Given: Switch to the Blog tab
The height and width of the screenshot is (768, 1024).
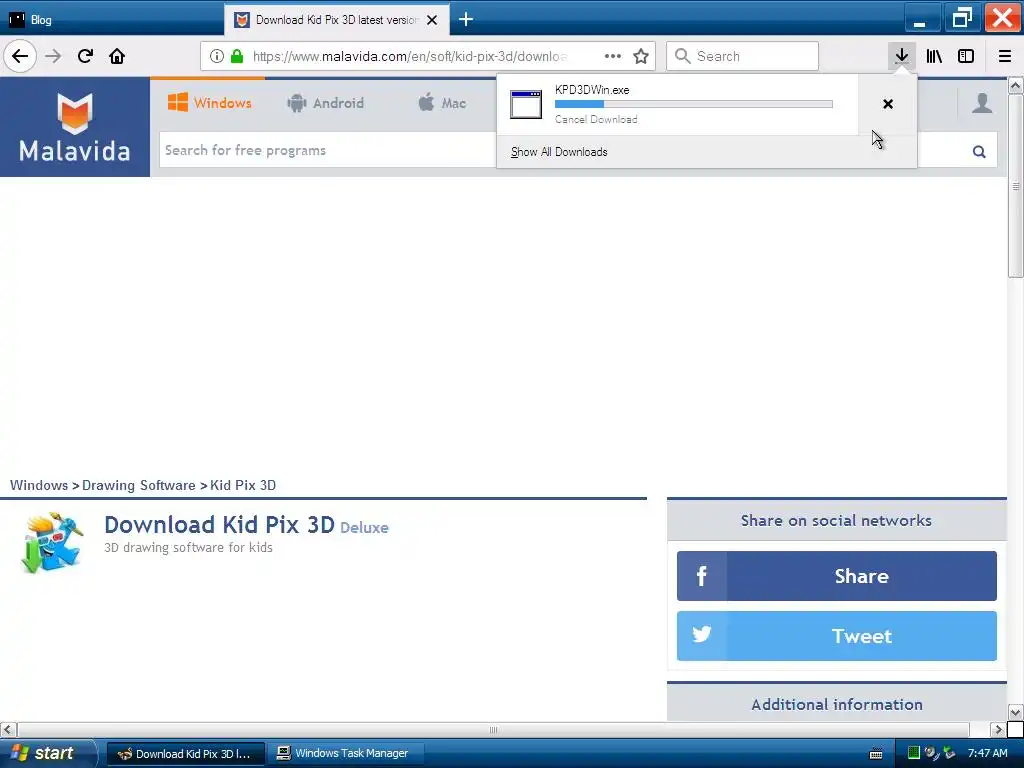Looking at the screenshot, I should point(111,20).
